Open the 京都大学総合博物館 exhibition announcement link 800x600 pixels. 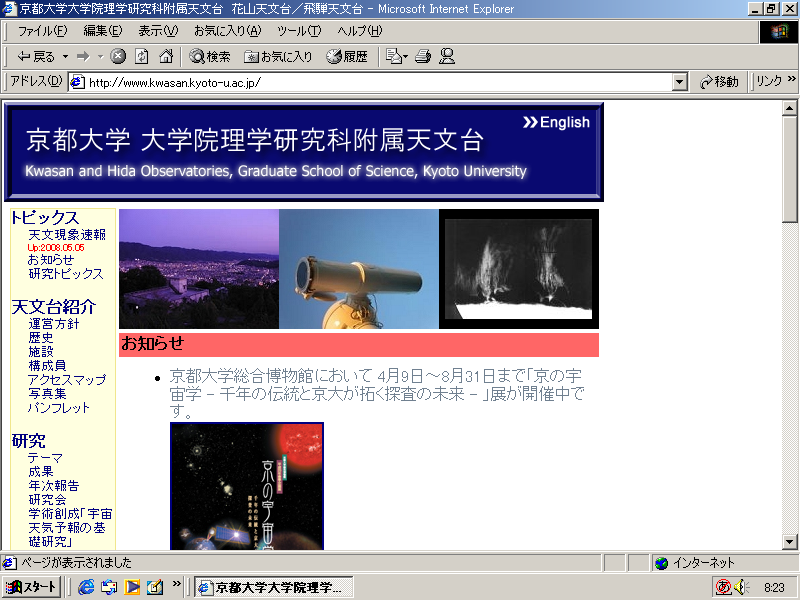377,393
